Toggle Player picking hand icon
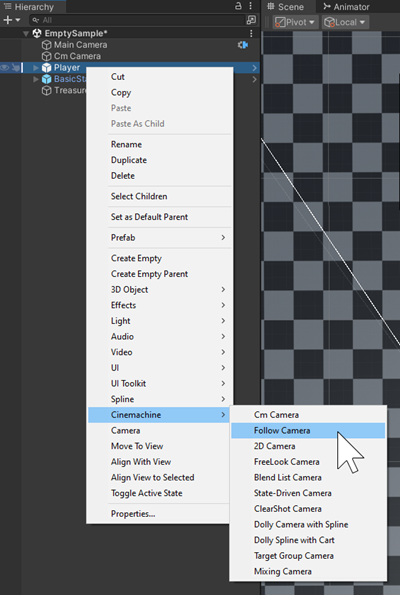This screenshot has width=400, height=595. (x=16, y=68)
